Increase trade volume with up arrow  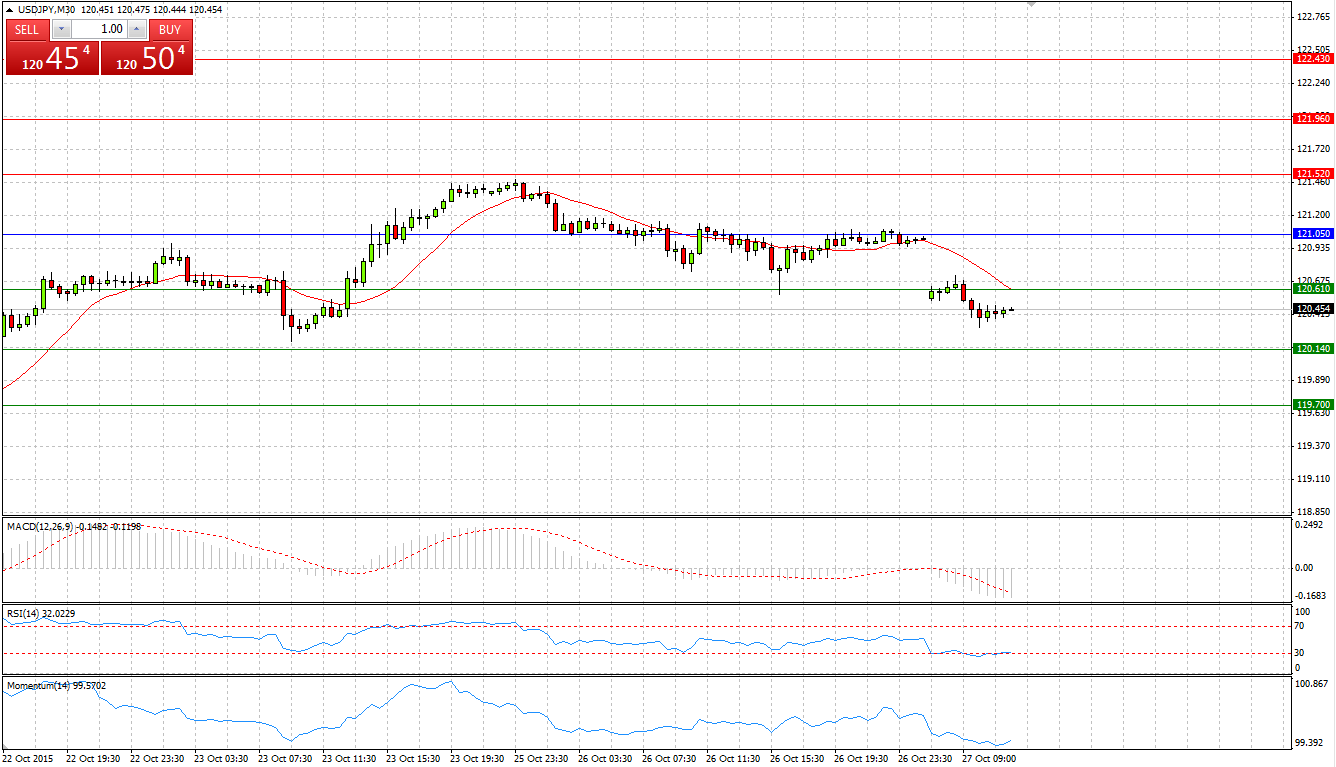coord(137,30)
